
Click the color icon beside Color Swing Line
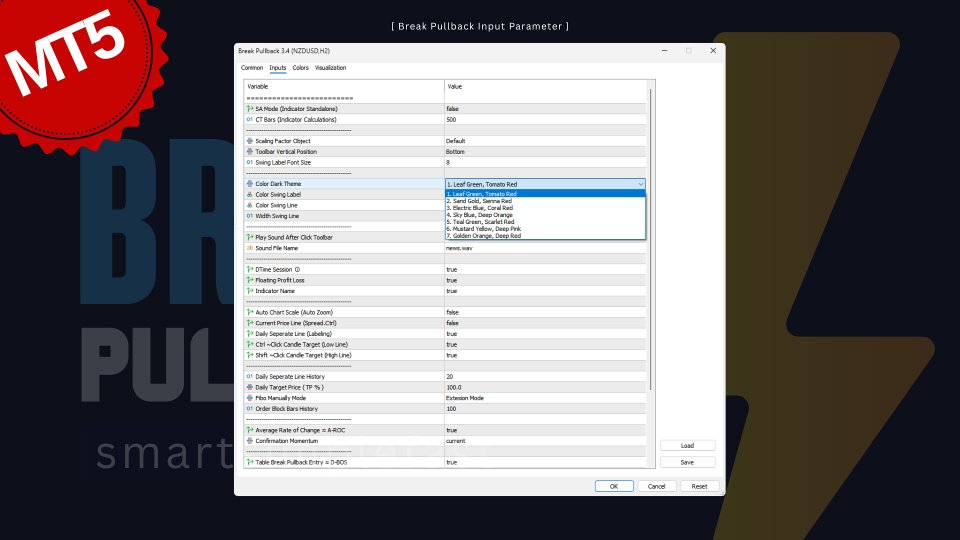250,205
